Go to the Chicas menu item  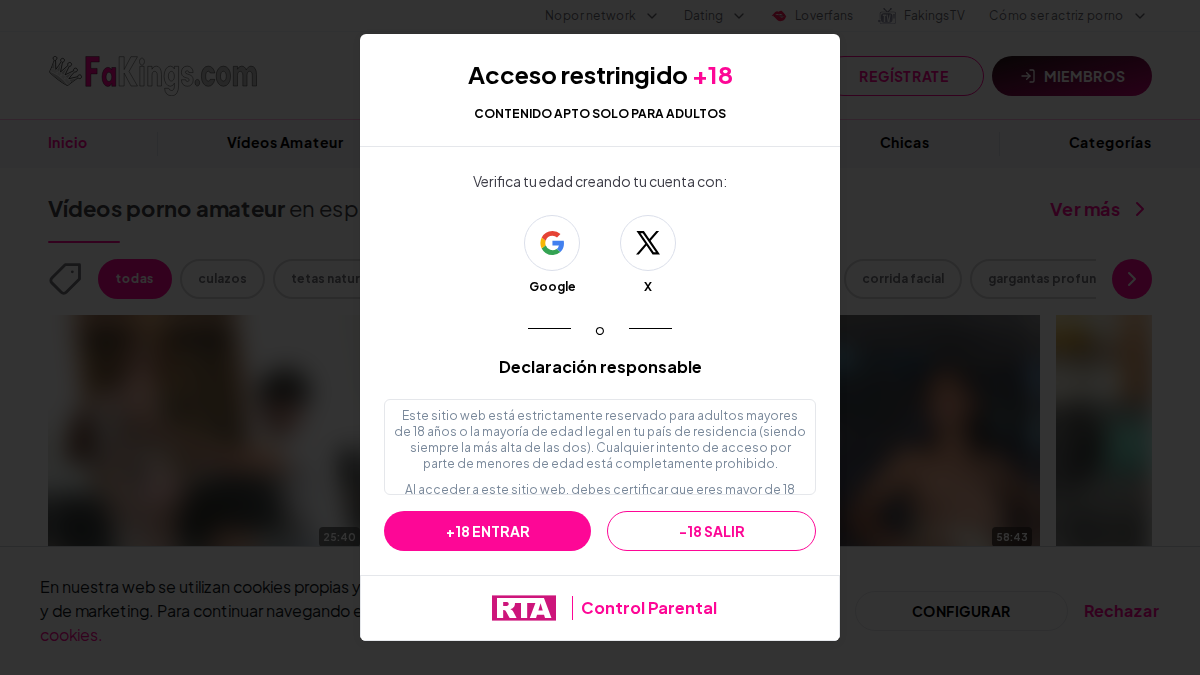point(904,143)
